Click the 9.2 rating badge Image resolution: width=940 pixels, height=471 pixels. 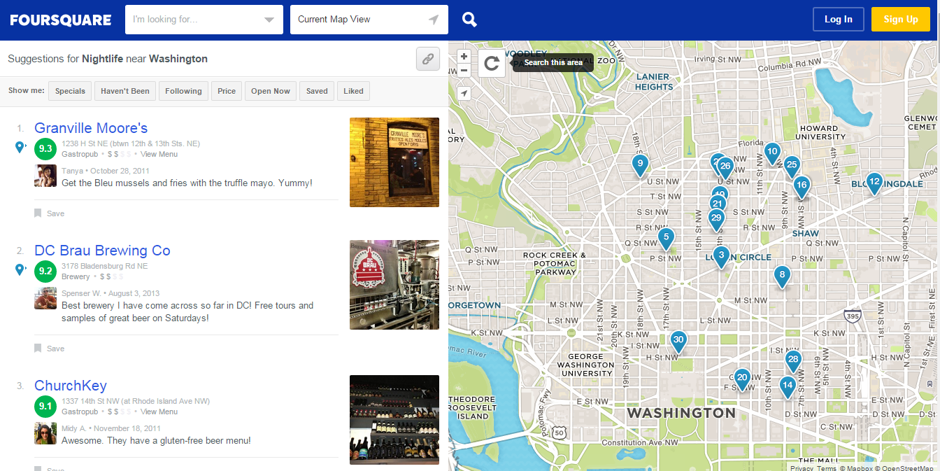pos(45,271)
